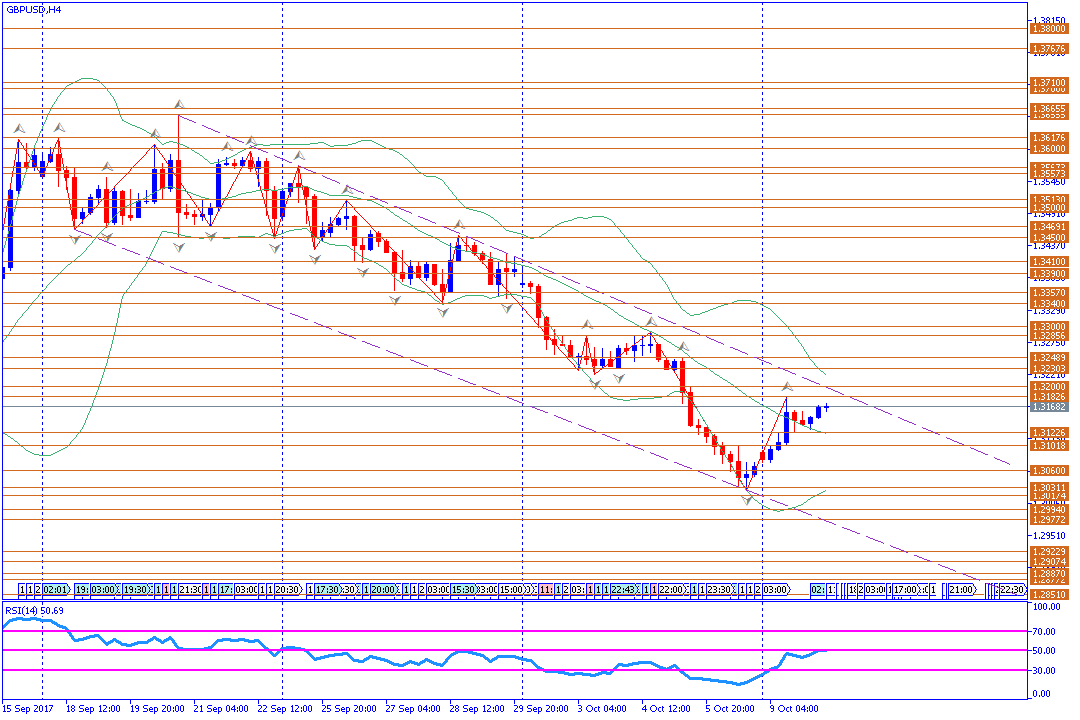Click the 15 Sep 2017 date label

pos(28,708)
